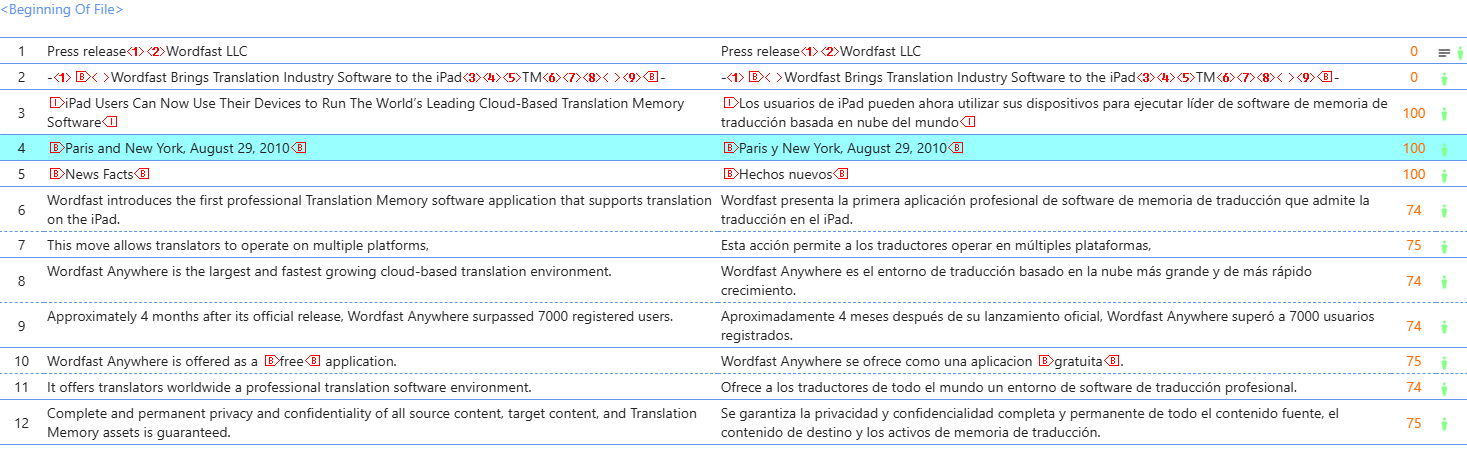
Task: Click the green person icon on the iPad Users segment row
Action: [x=1443, y=114]
